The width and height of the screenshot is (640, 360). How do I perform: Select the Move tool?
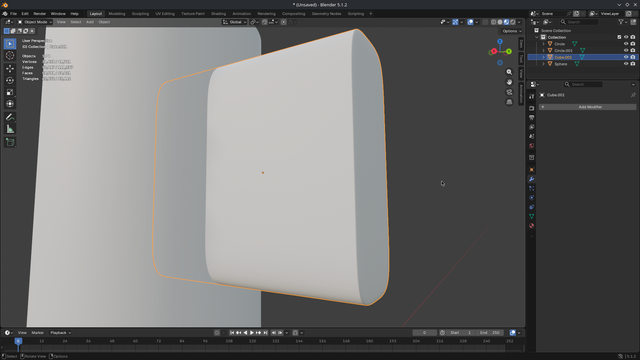tap(10, 69)
